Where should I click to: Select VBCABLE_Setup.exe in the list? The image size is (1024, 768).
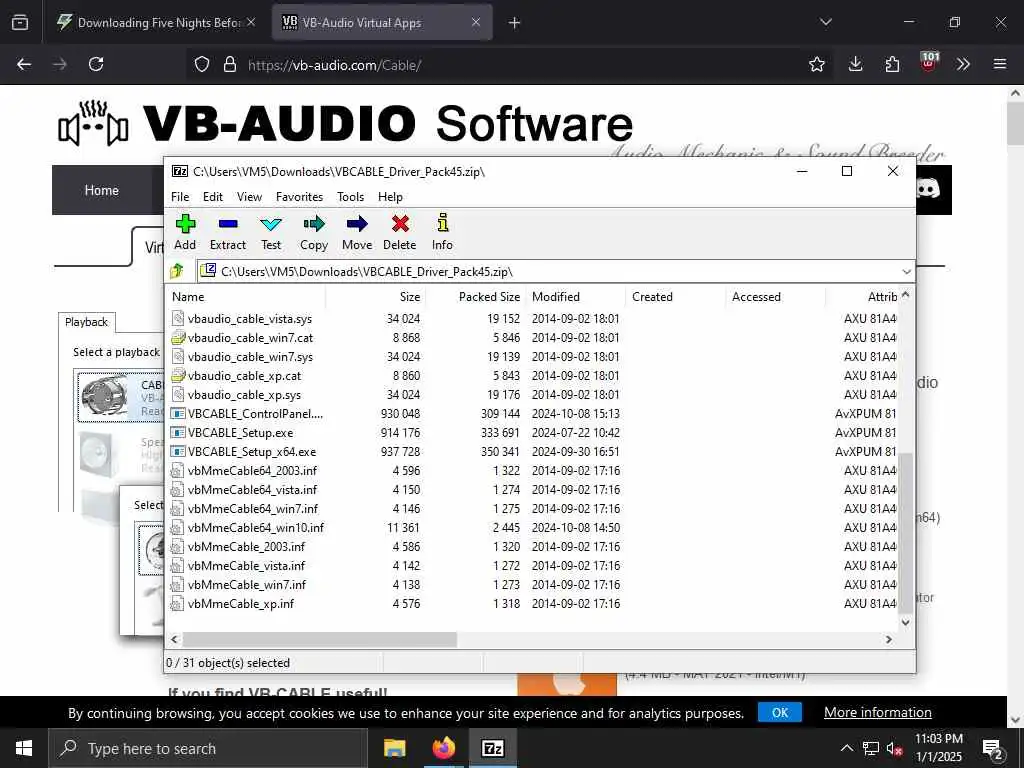click(x=240, y=432)
